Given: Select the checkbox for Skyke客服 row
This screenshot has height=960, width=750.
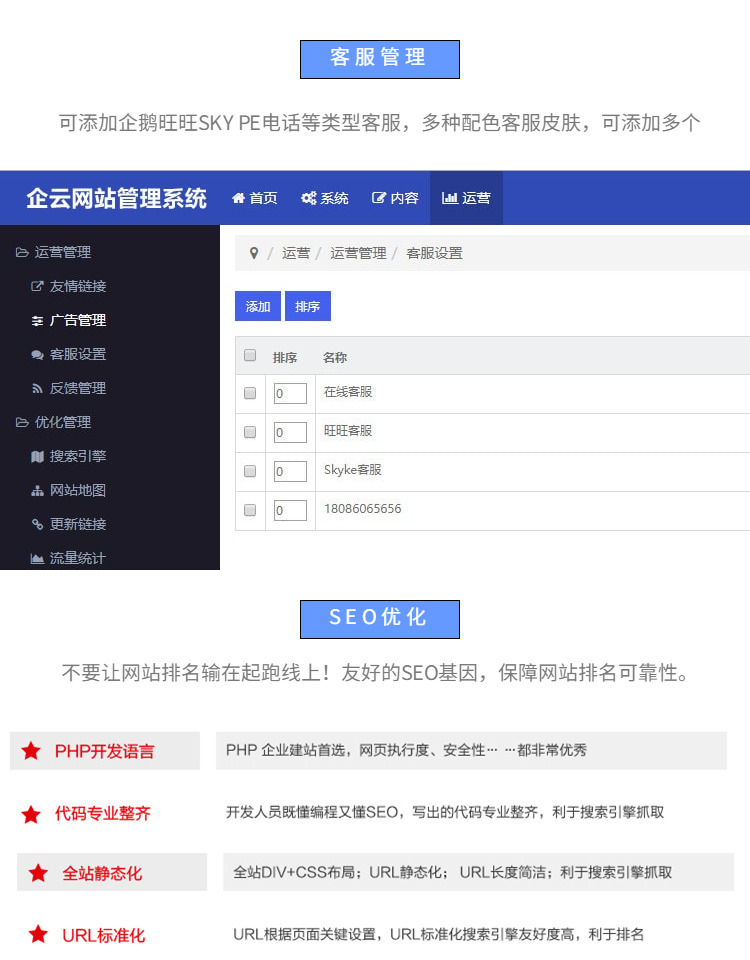Looking at the screenshot, I should tap(250, 471).
